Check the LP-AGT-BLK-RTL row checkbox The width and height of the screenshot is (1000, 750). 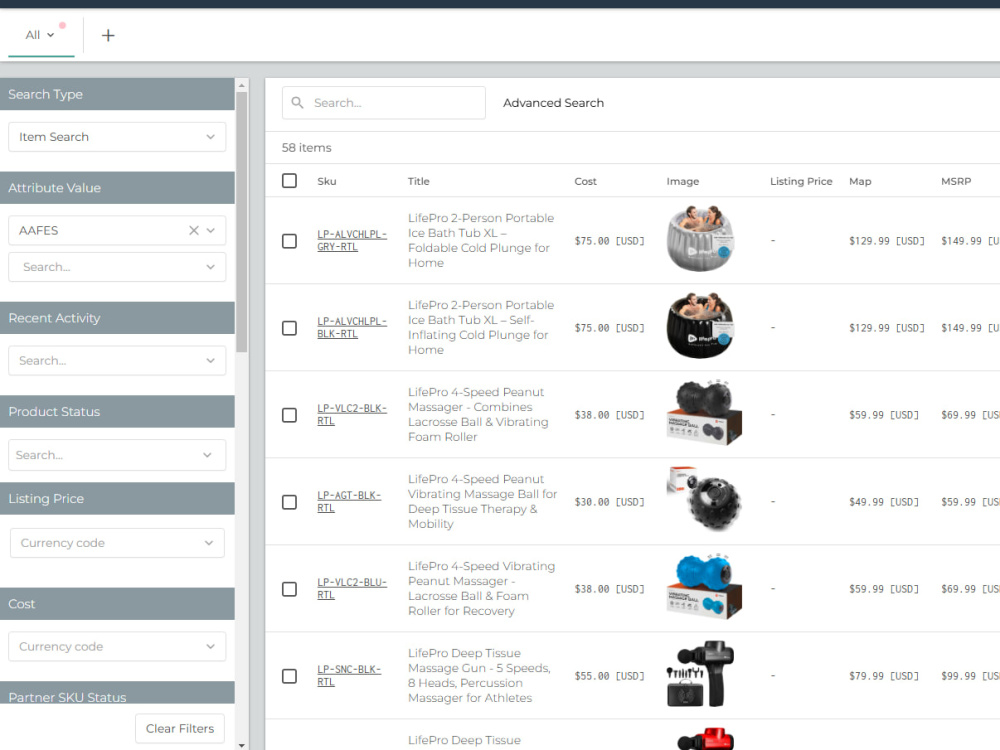tap(290, 502)
